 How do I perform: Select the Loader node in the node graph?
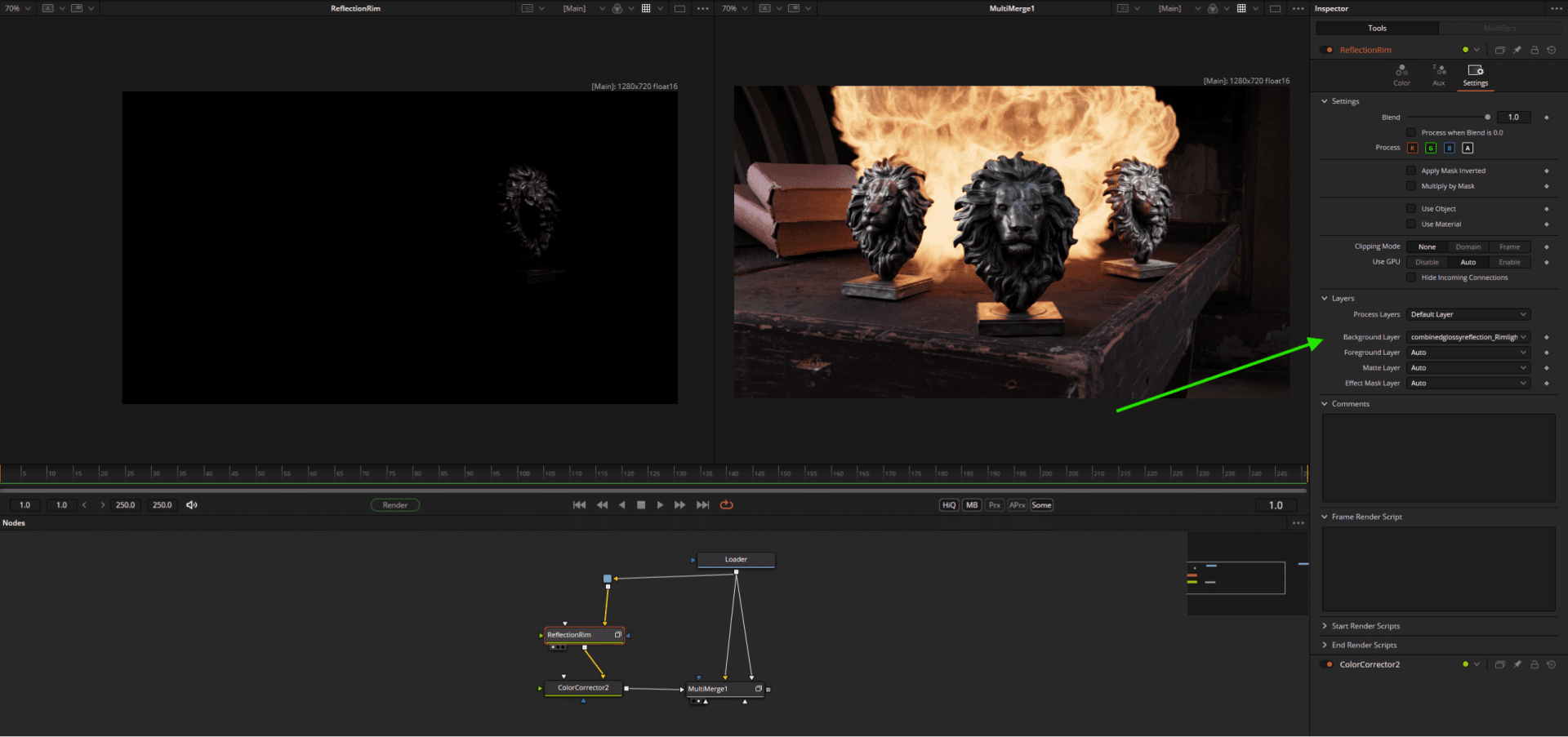(734, 560)
